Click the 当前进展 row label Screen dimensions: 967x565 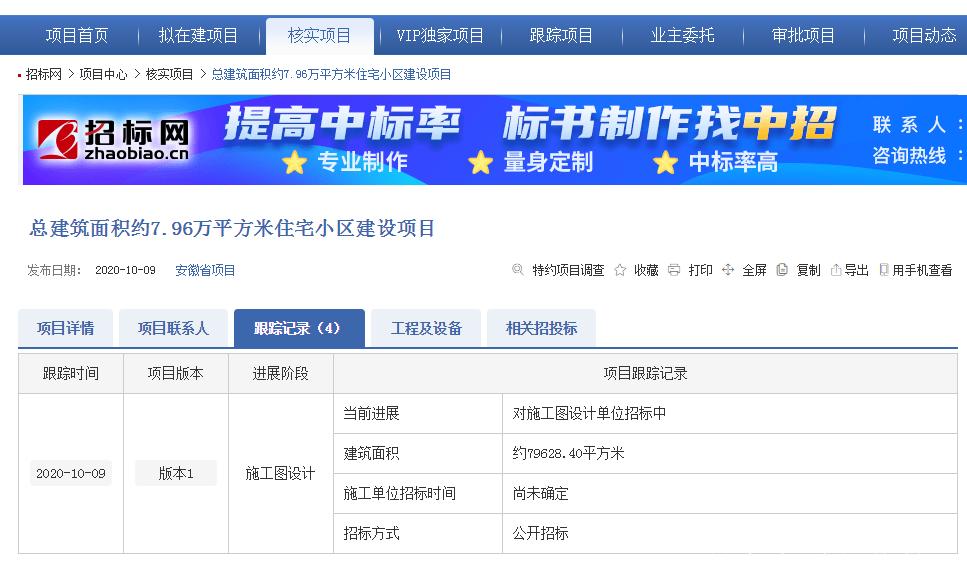pos(371,413)
